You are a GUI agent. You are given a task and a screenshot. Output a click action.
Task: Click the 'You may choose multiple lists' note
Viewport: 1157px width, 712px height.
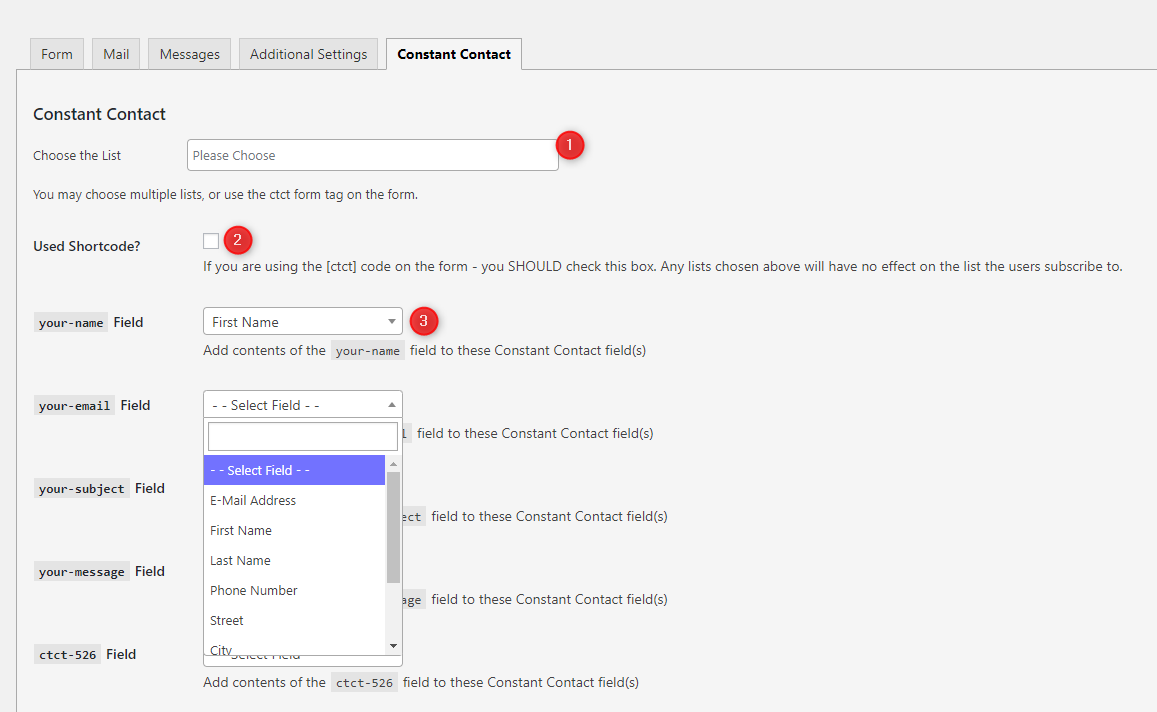point(226,195)
